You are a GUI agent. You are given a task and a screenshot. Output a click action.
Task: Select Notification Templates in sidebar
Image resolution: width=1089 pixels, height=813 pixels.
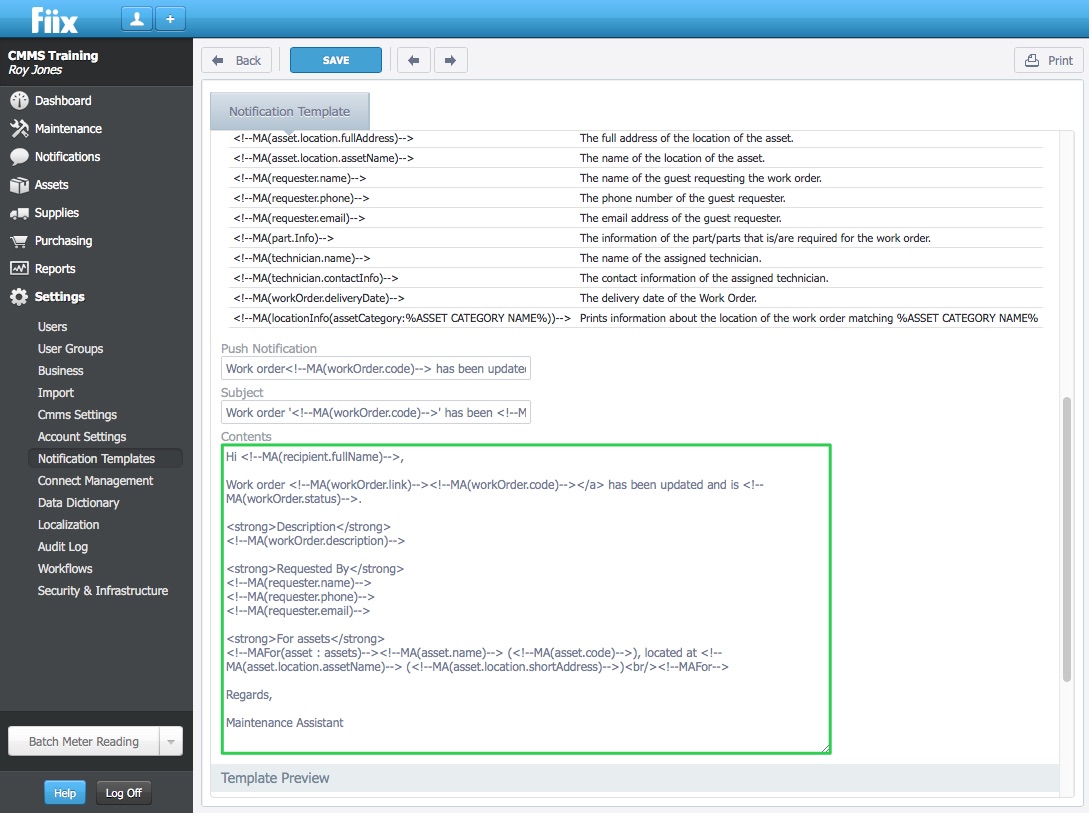click(x=105, y=458)
